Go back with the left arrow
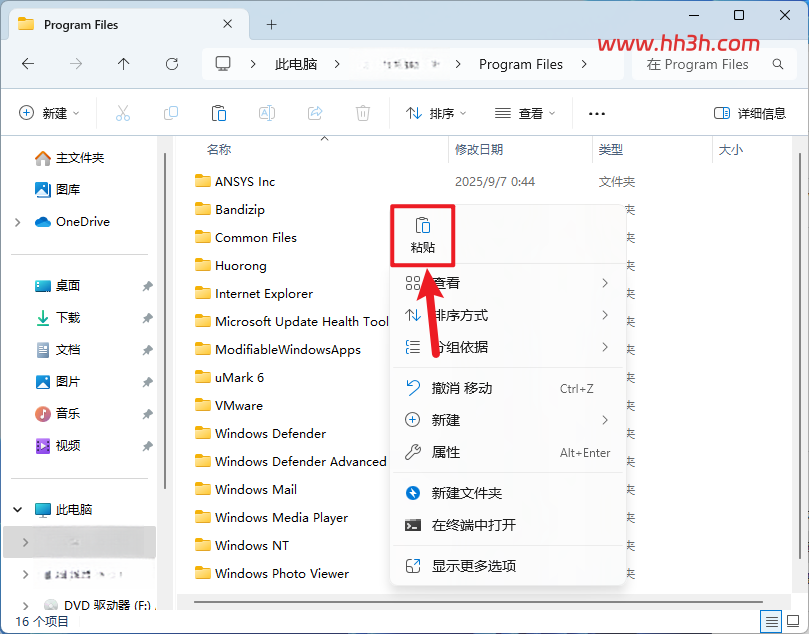Image resolution: width=809 pixels, height=634 pixels. tap(28, 64)
